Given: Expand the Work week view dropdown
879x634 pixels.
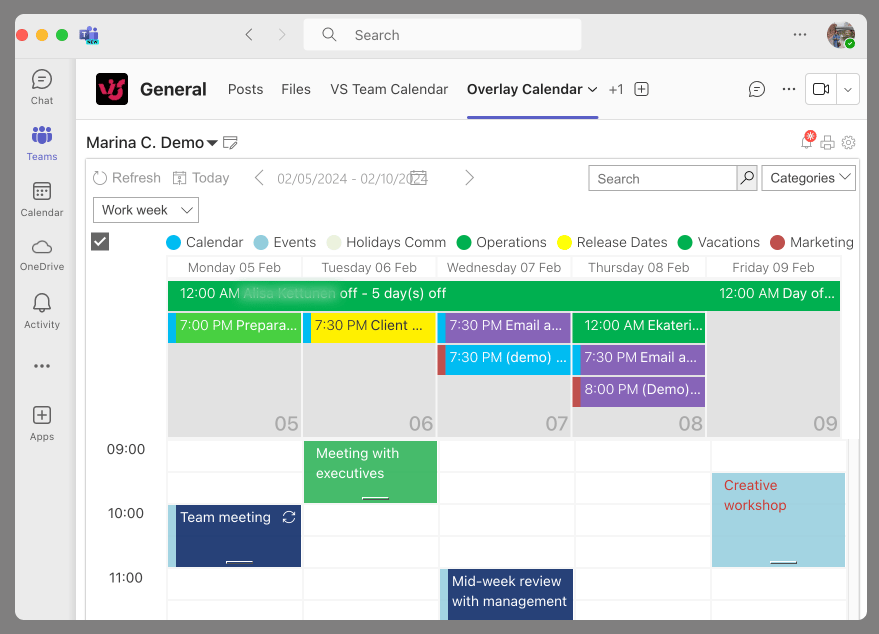Looking at the screenshot, I should tap(146, 210).
